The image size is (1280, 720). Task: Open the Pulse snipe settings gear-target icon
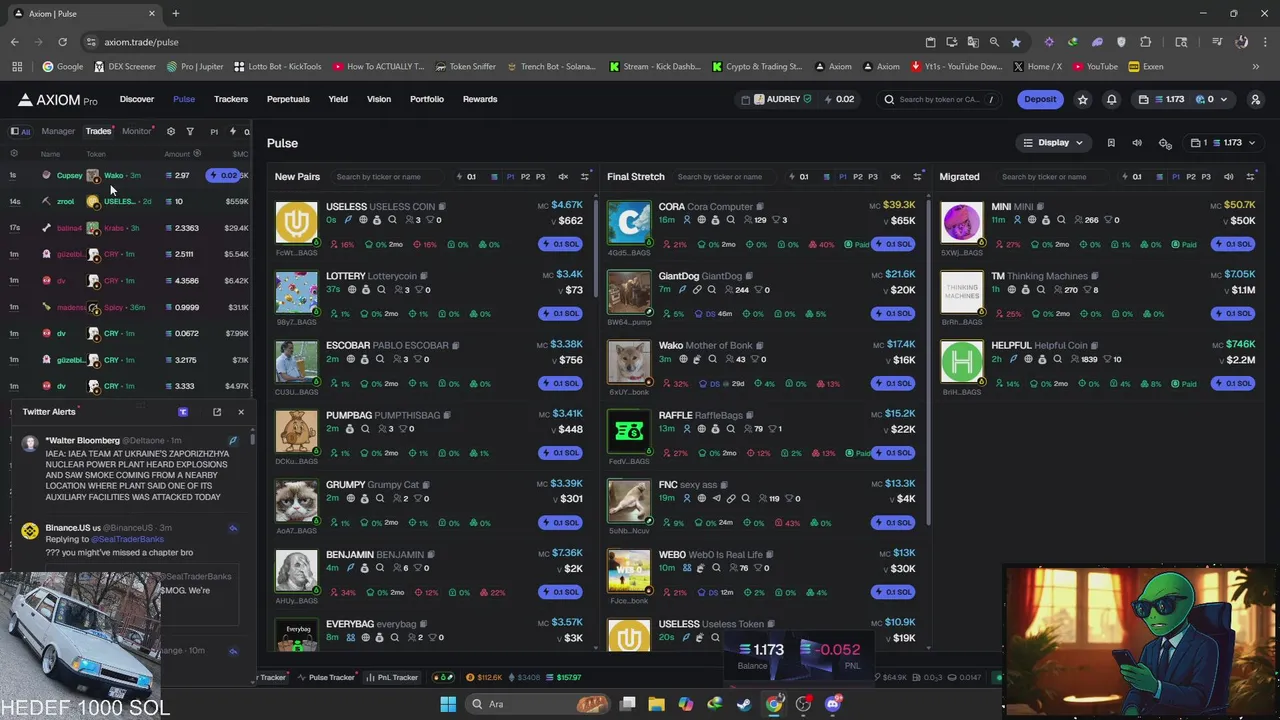click(x=1165, y=143)
